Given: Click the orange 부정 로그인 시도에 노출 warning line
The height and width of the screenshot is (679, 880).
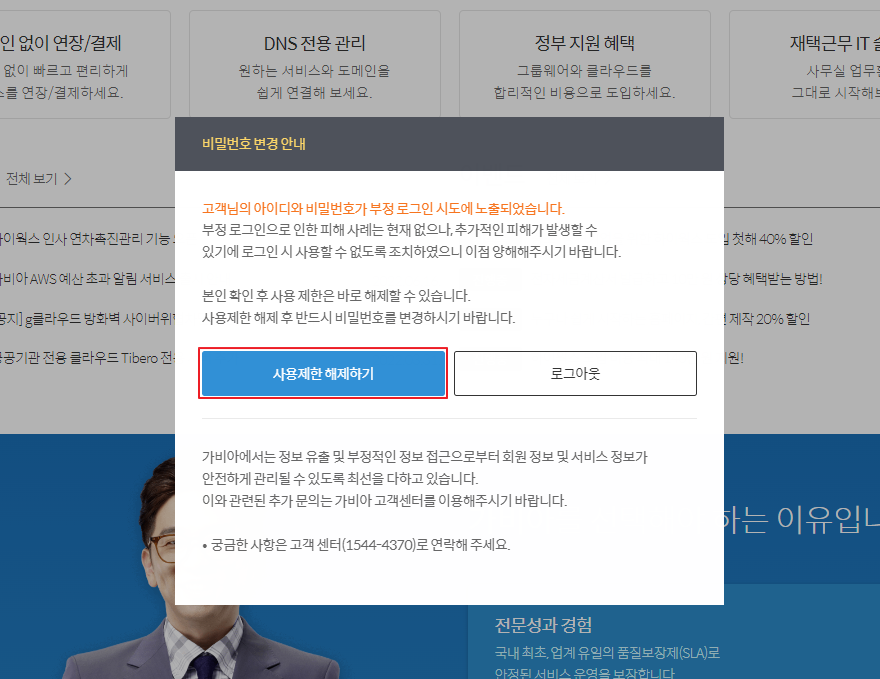Looking at the screenshot, I should pos(383,209).
